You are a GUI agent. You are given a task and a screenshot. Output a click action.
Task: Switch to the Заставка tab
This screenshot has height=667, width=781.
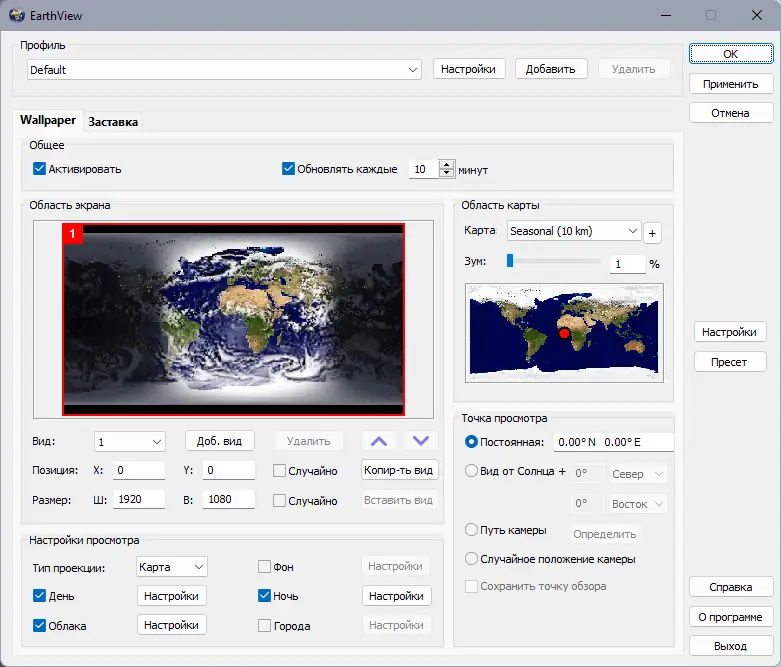(x=113, y=122)
